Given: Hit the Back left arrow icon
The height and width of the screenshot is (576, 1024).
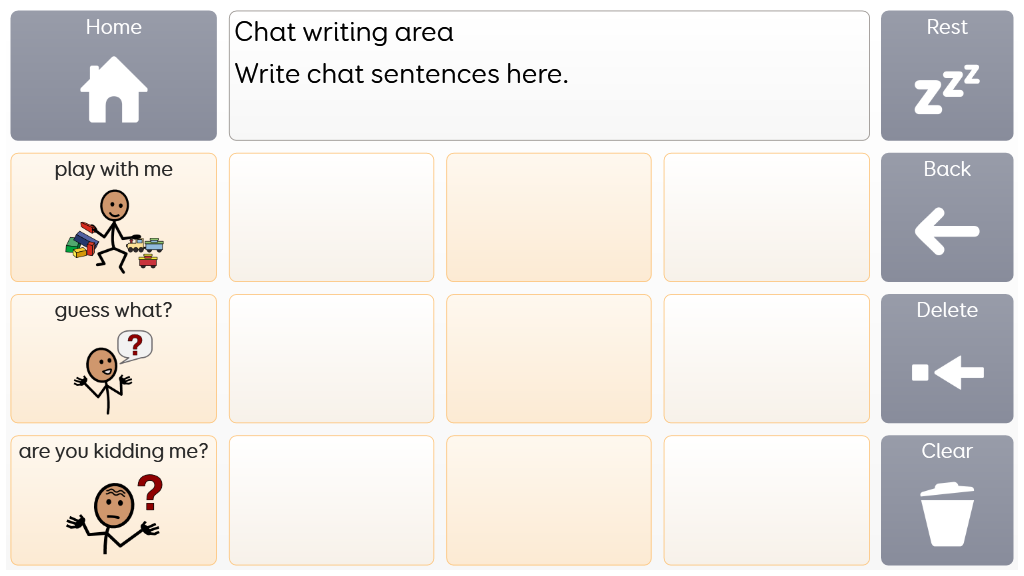Looking at the screenshot, I should point(946,232).
